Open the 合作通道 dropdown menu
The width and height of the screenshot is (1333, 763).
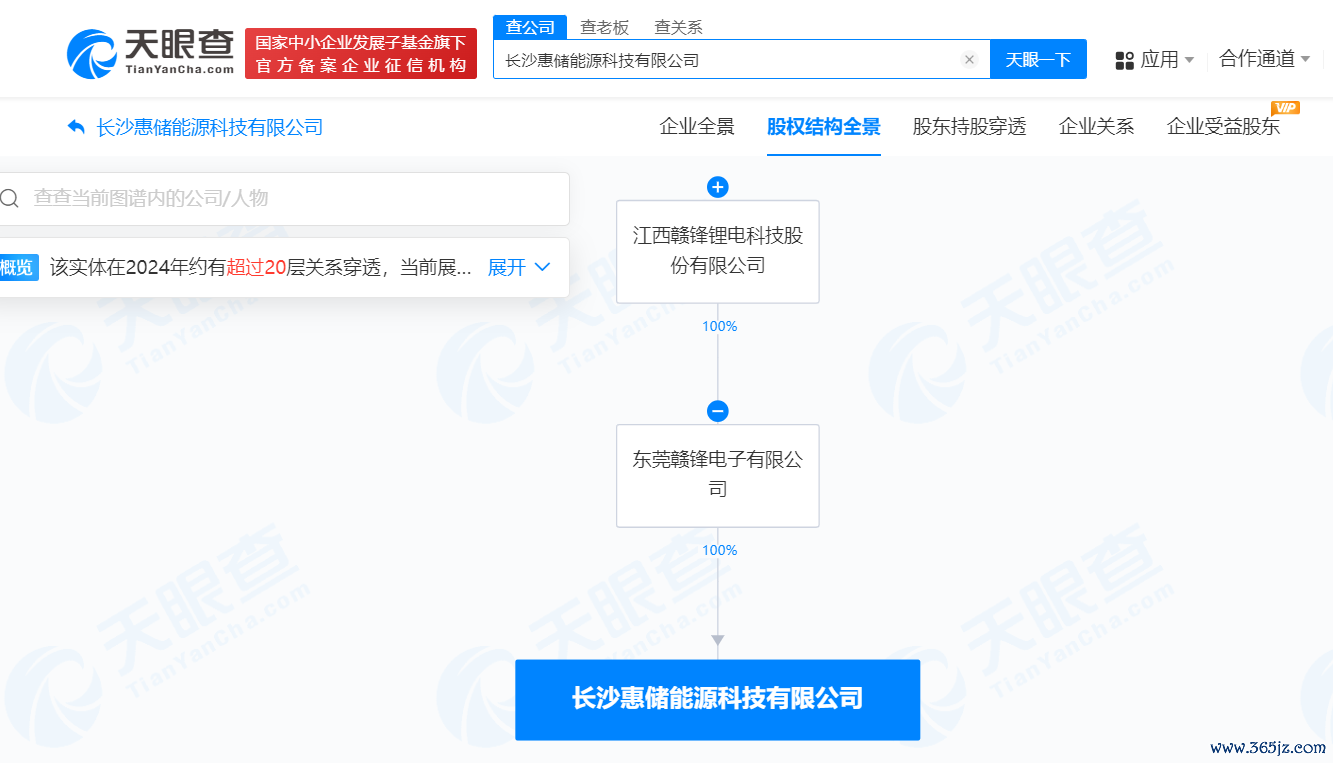[x=1265, y=59]
